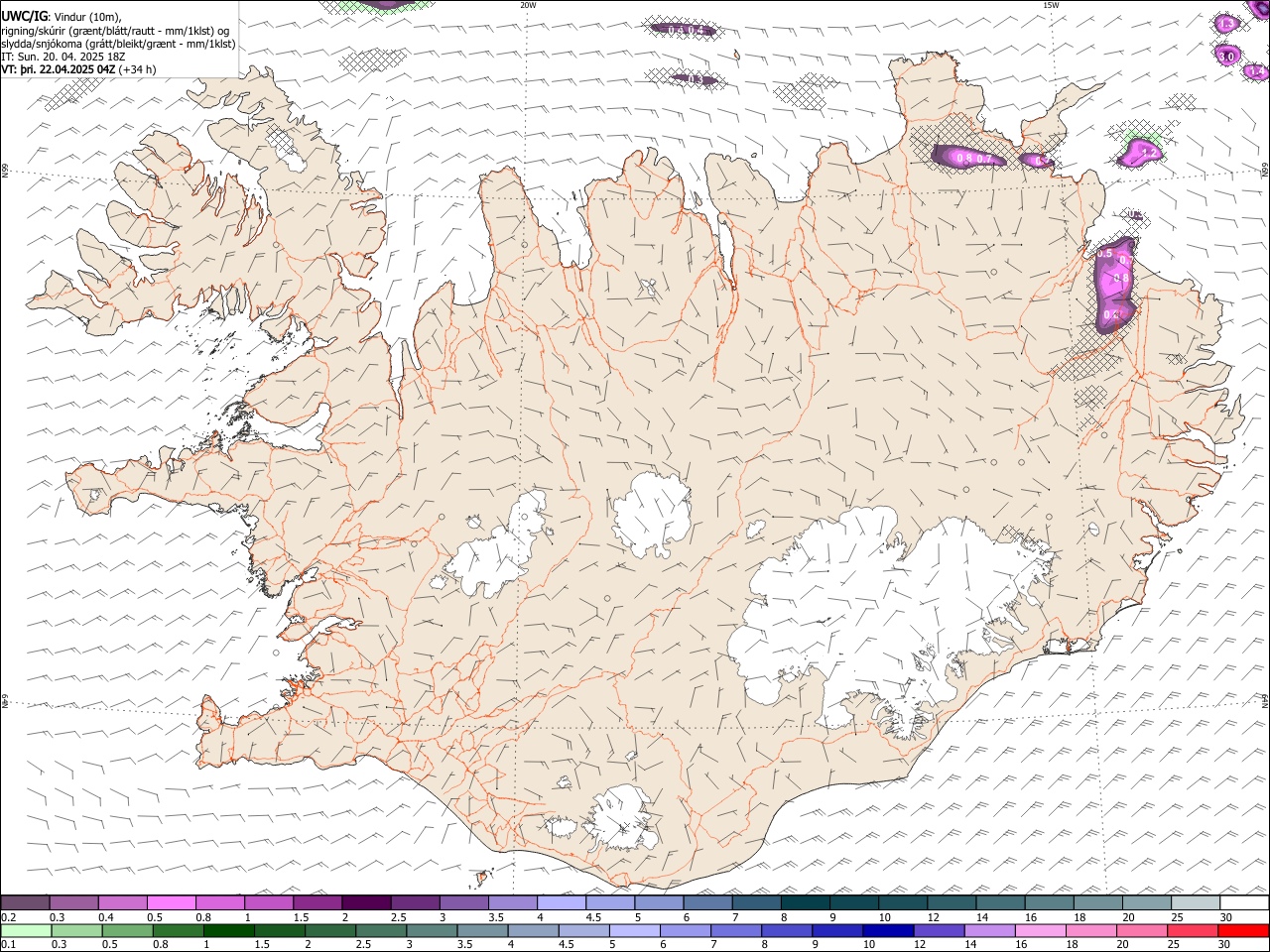Screen dimensions: 1270x952
Task: Click the upper legend swatch labeled 0.2
Action: pos(25,903)
